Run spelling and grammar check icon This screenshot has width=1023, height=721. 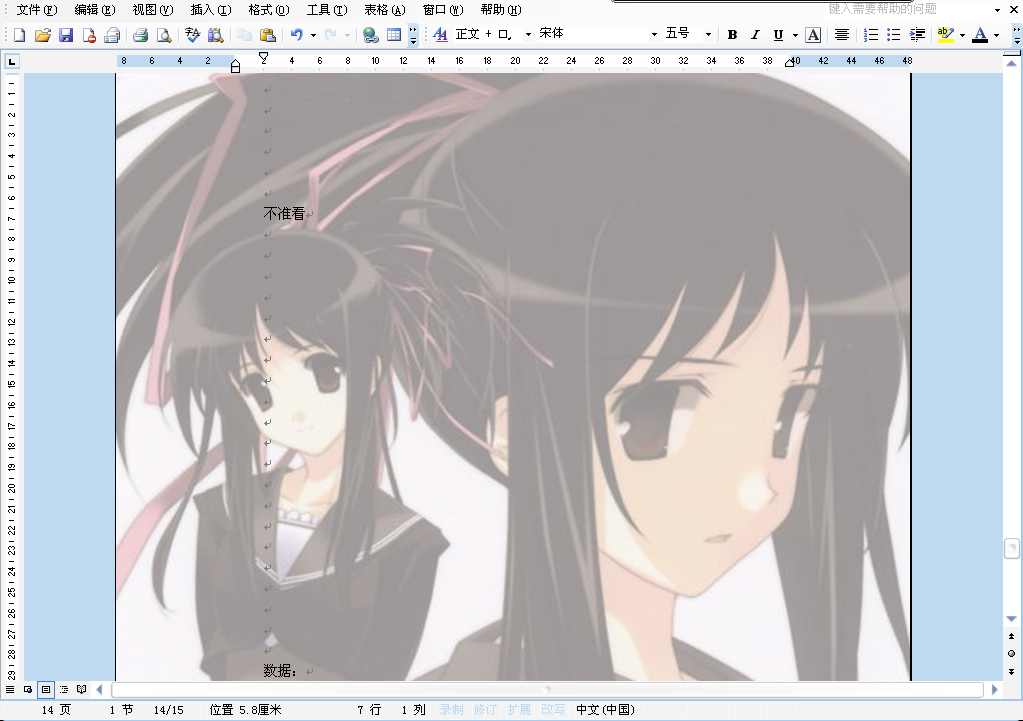click(192, 35)
